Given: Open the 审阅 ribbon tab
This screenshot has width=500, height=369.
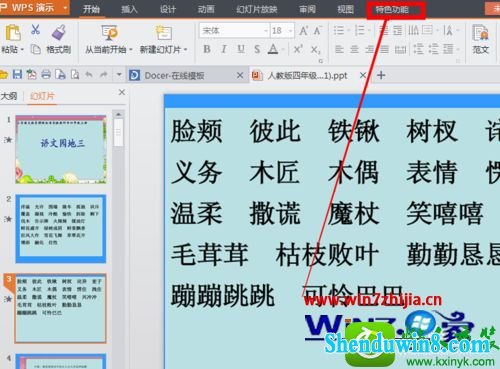Looking at the screenshot, I should pyautogui.click(x=307, y=9).
